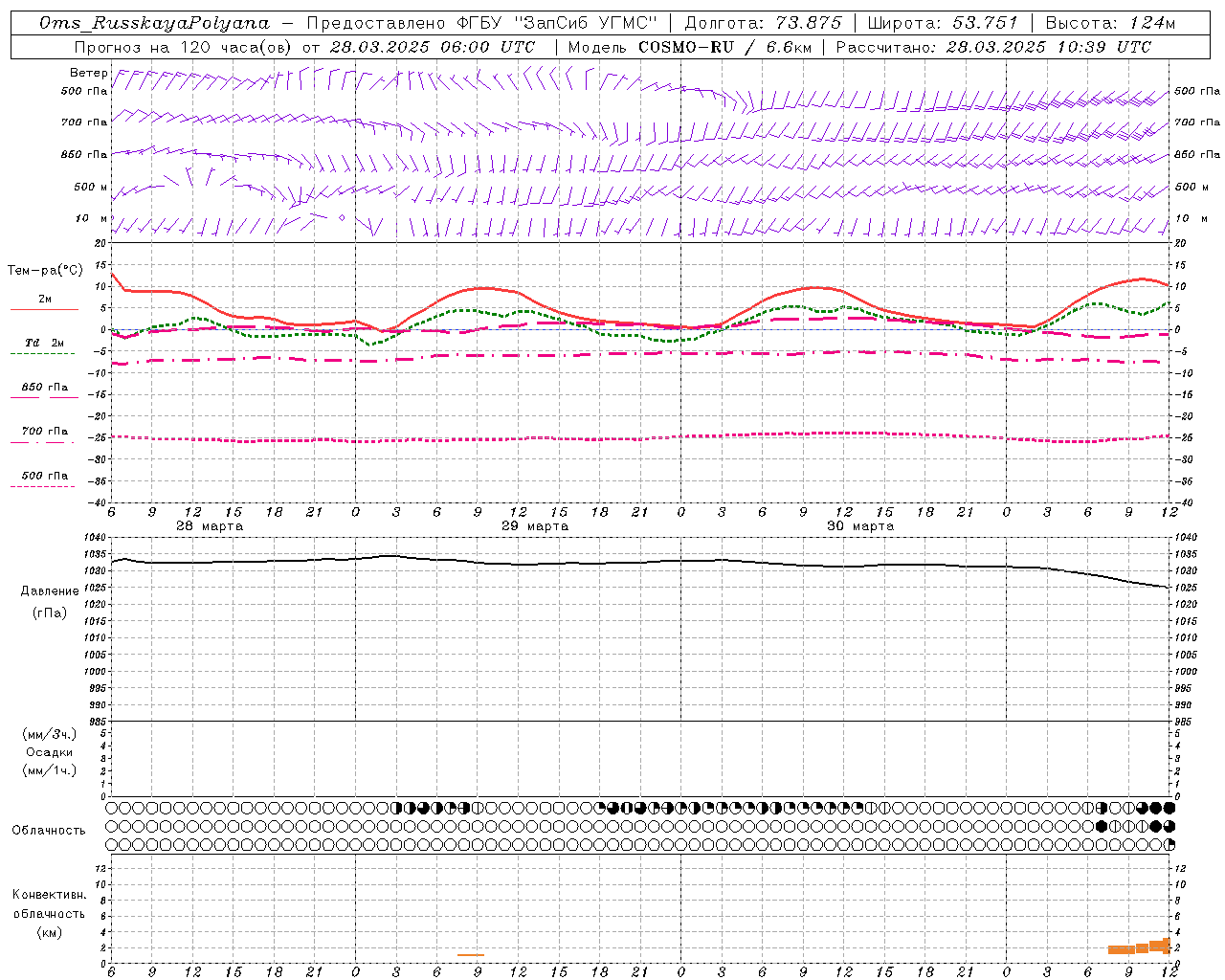Click the 'Прогноз на 120 часа(ов)' text
The width and height of the screenshot is (1225, 980).
click(x=184, y=47)
